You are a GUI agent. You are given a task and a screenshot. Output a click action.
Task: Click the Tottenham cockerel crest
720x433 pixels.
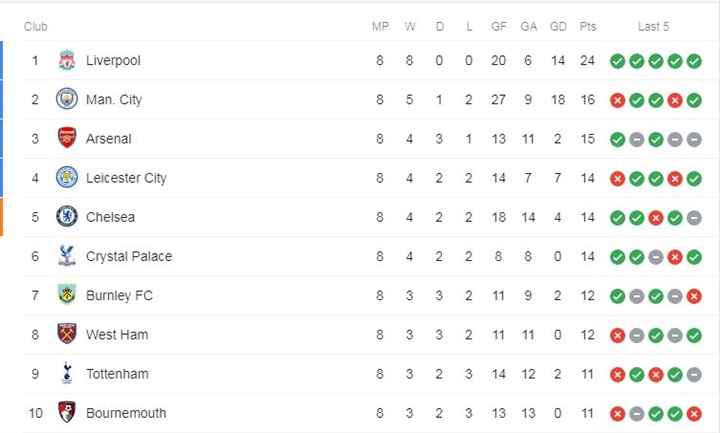(67, 373)
